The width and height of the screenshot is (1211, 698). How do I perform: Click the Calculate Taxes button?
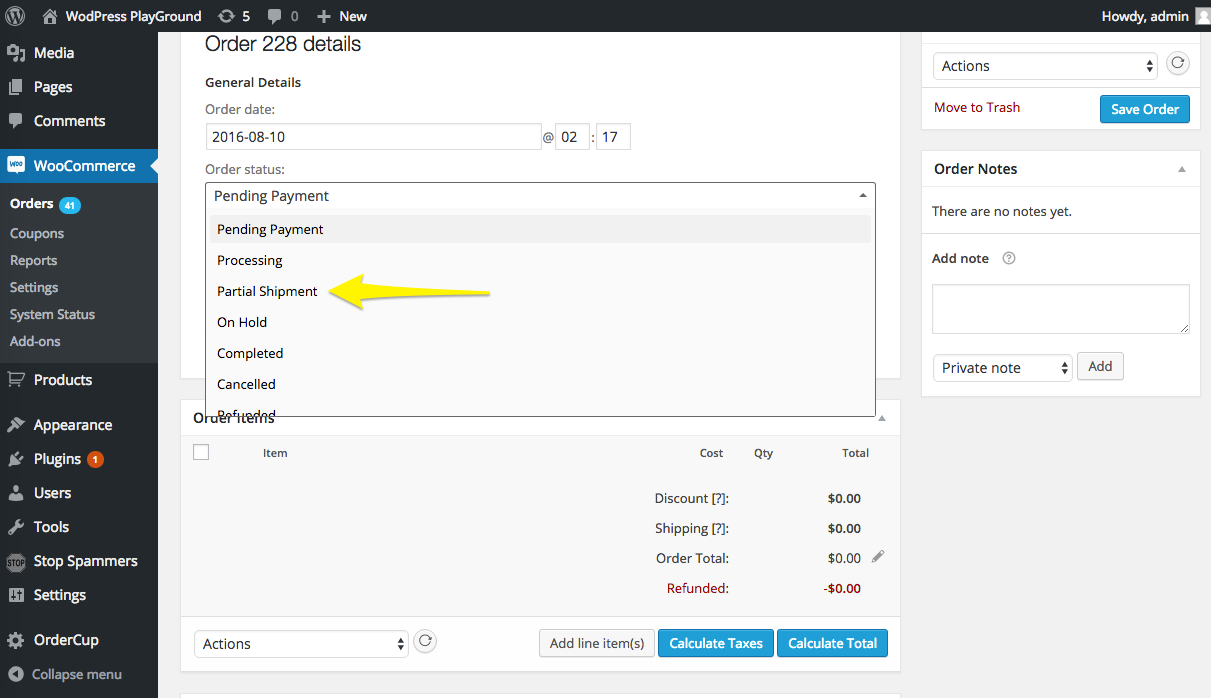[x=716, y=643]
